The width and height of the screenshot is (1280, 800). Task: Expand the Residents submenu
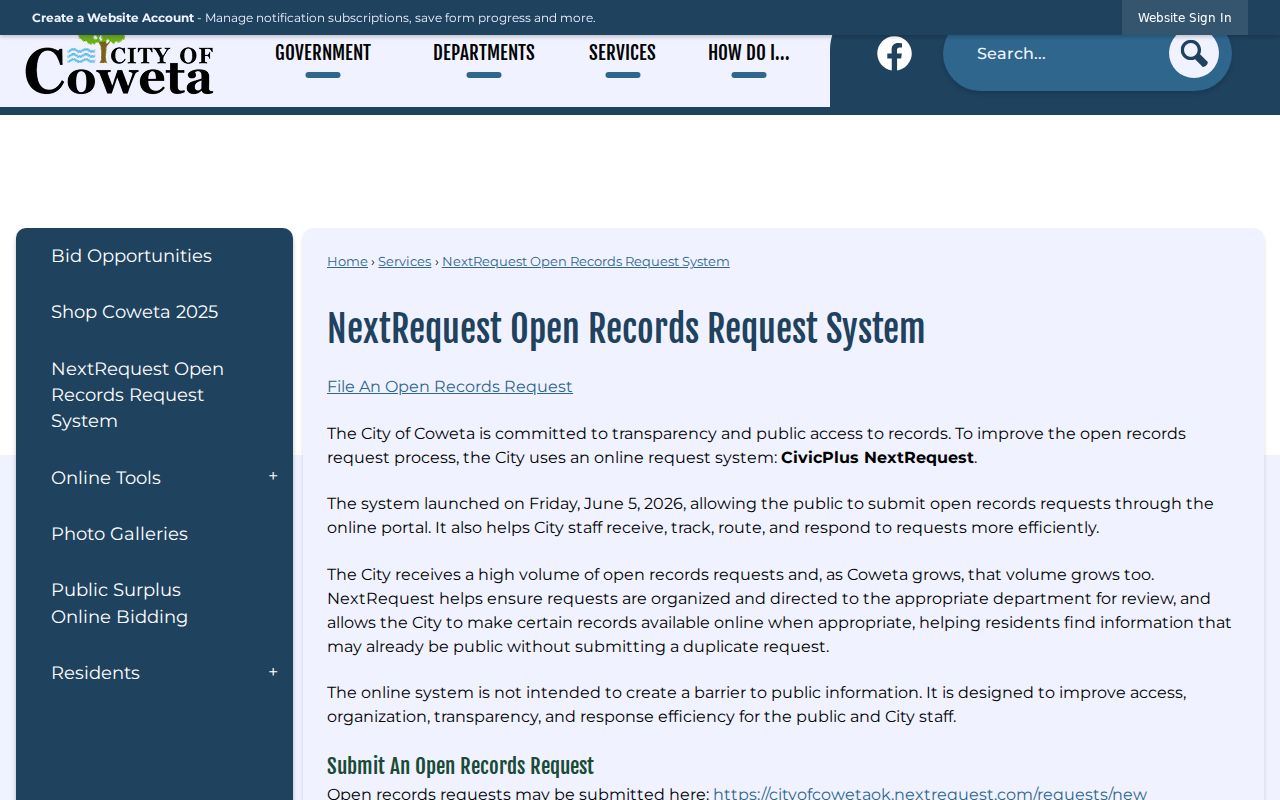pyautogui.click(x=273, y=673)
